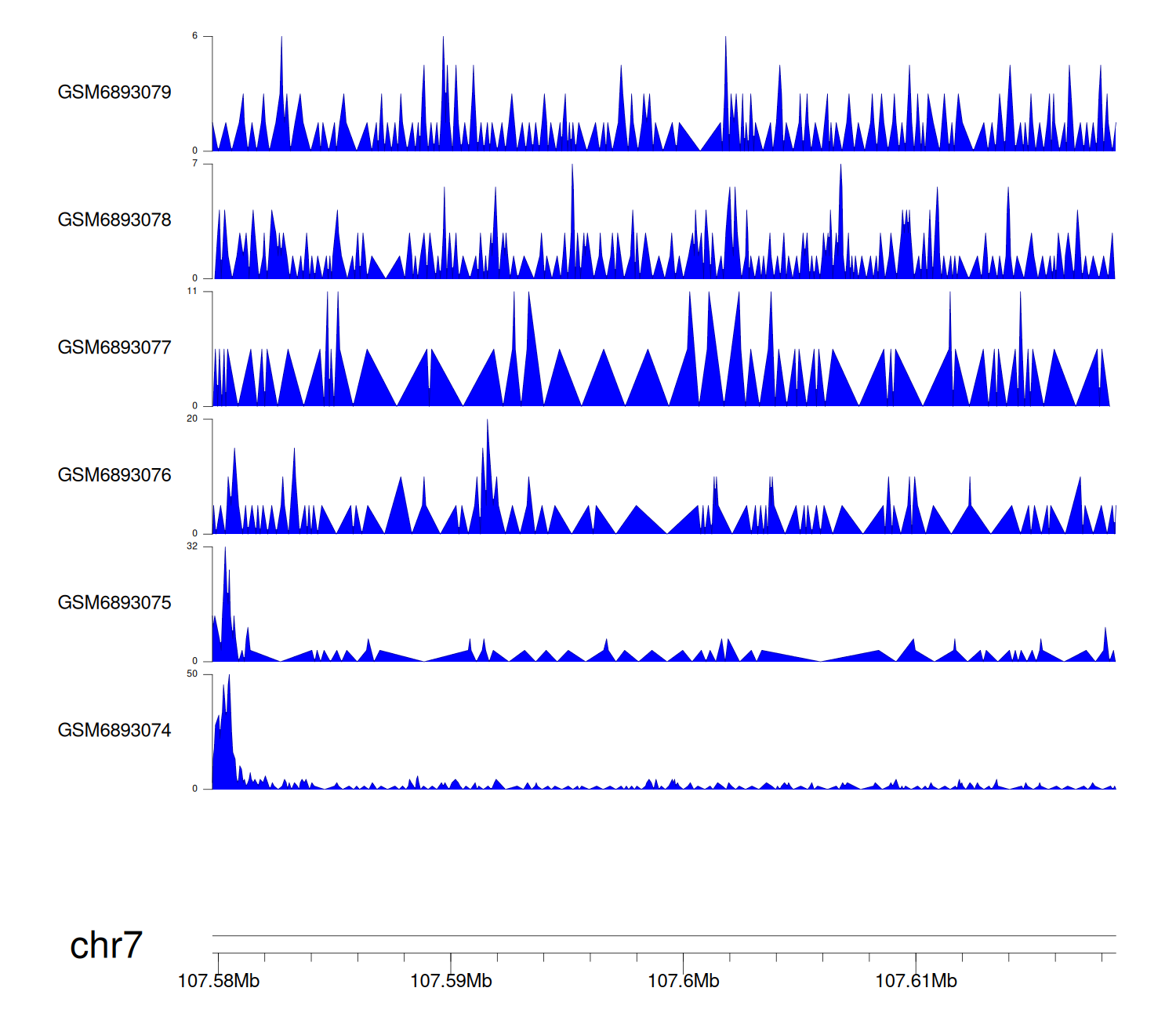Image resolution: width=1176 pixels, height=1035 pixels.
Task: Click the GSM6893079 track label
Action: 114,93
